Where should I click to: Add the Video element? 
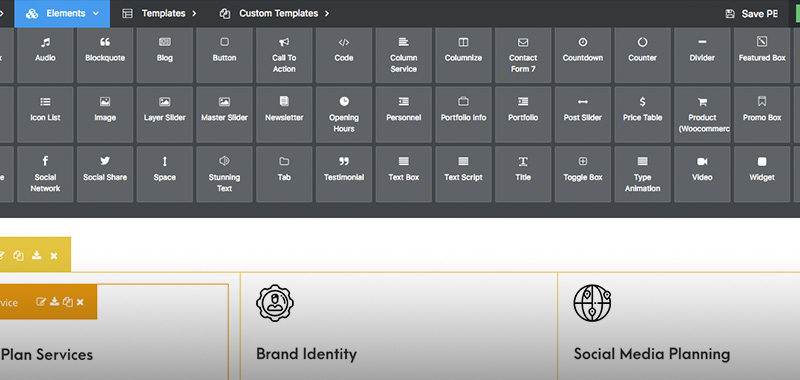[702, 174]
